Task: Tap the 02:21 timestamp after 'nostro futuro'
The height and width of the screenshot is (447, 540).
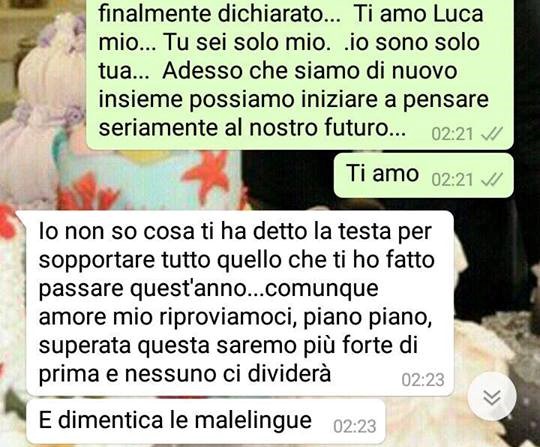Action: (452, 134)
